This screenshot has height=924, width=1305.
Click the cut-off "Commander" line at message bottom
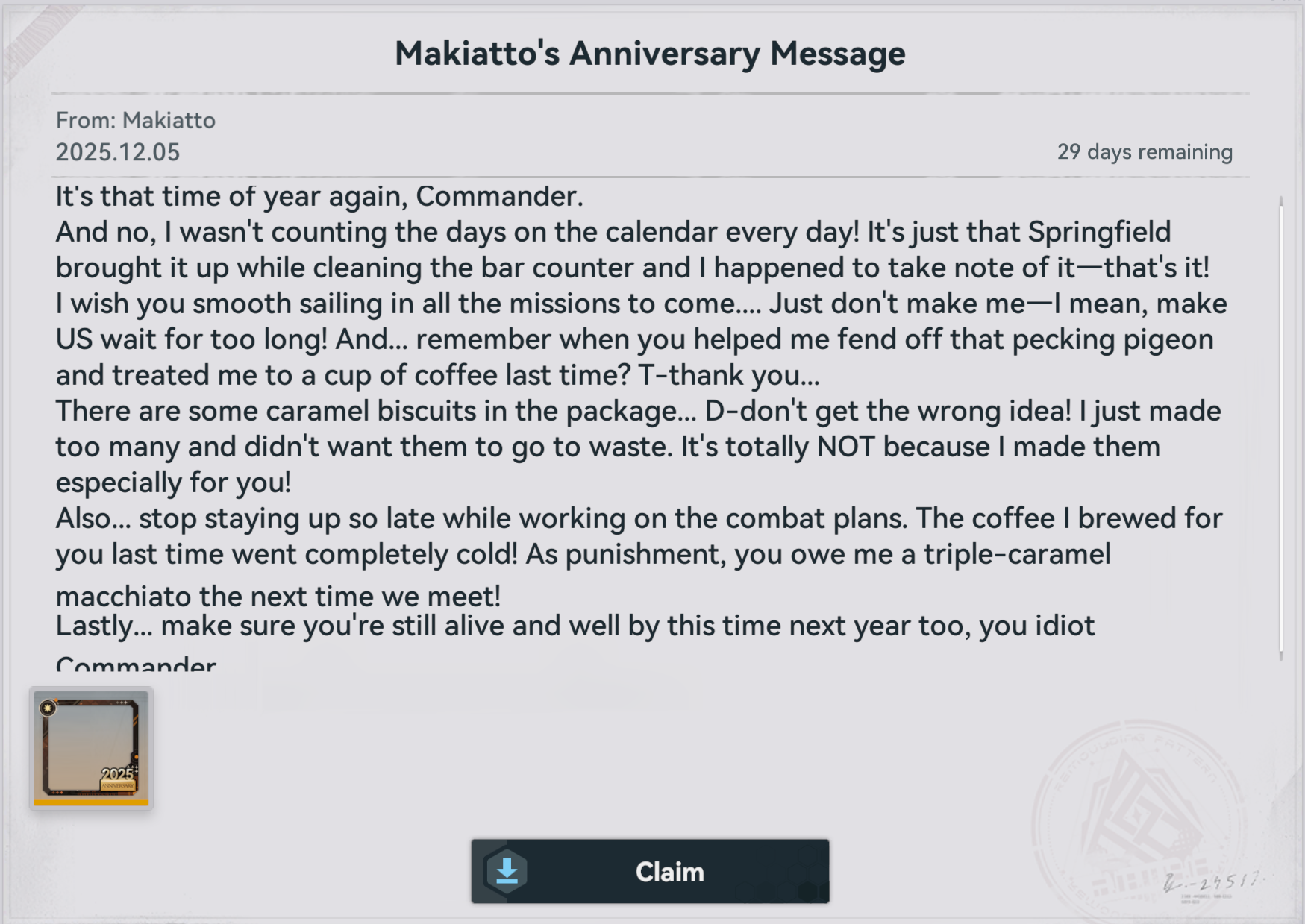coord(136,663)
